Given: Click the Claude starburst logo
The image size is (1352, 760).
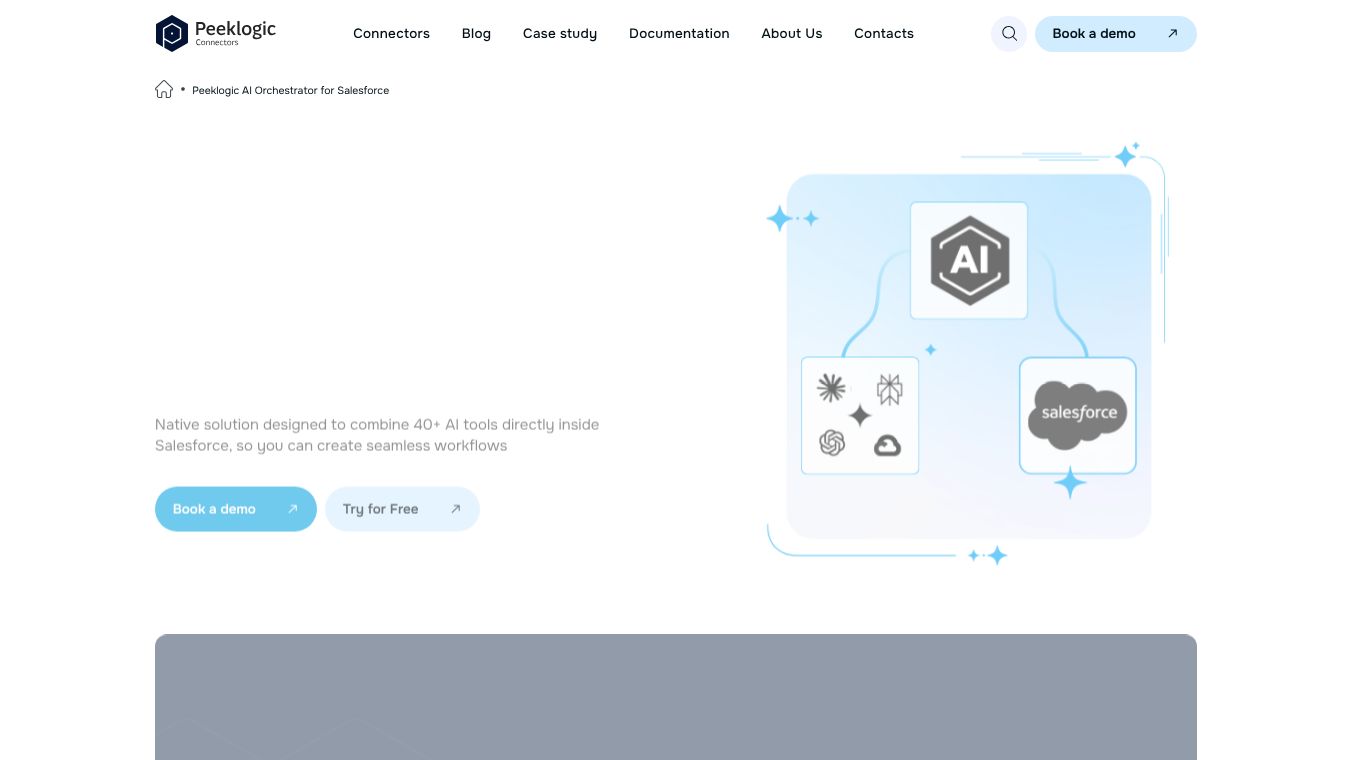Looking at the screenshot, I should click(831, 388).
